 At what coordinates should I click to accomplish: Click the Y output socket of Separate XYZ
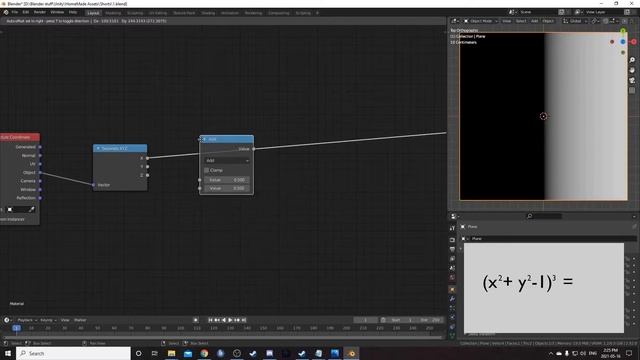tap(147, 167)
